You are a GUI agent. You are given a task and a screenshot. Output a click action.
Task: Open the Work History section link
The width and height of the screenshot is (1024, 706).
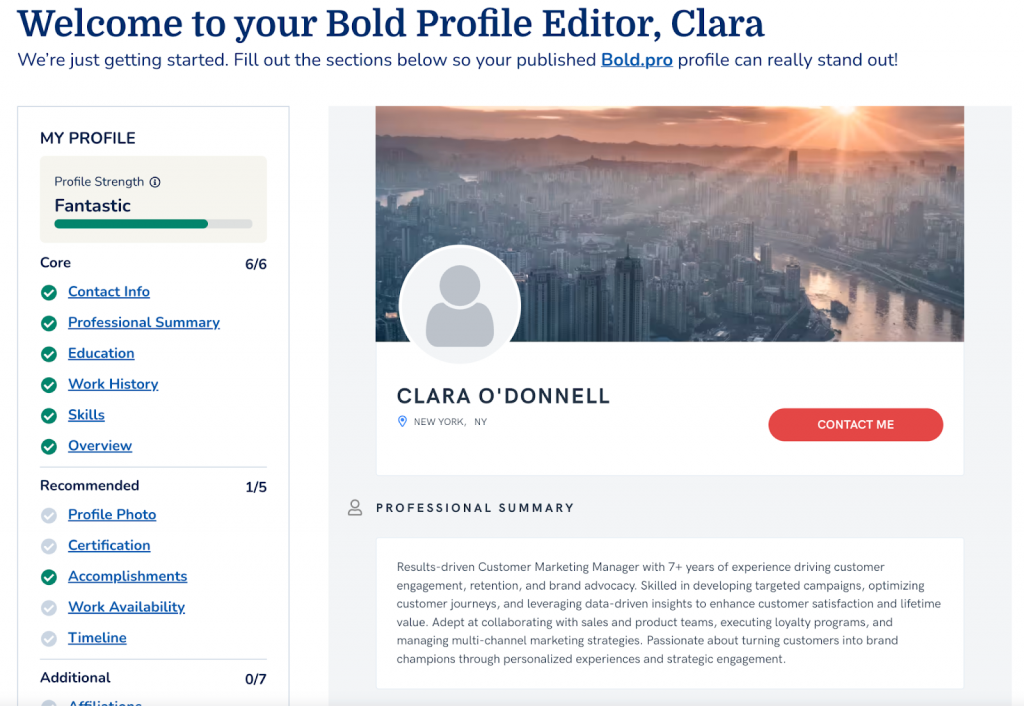113,384
